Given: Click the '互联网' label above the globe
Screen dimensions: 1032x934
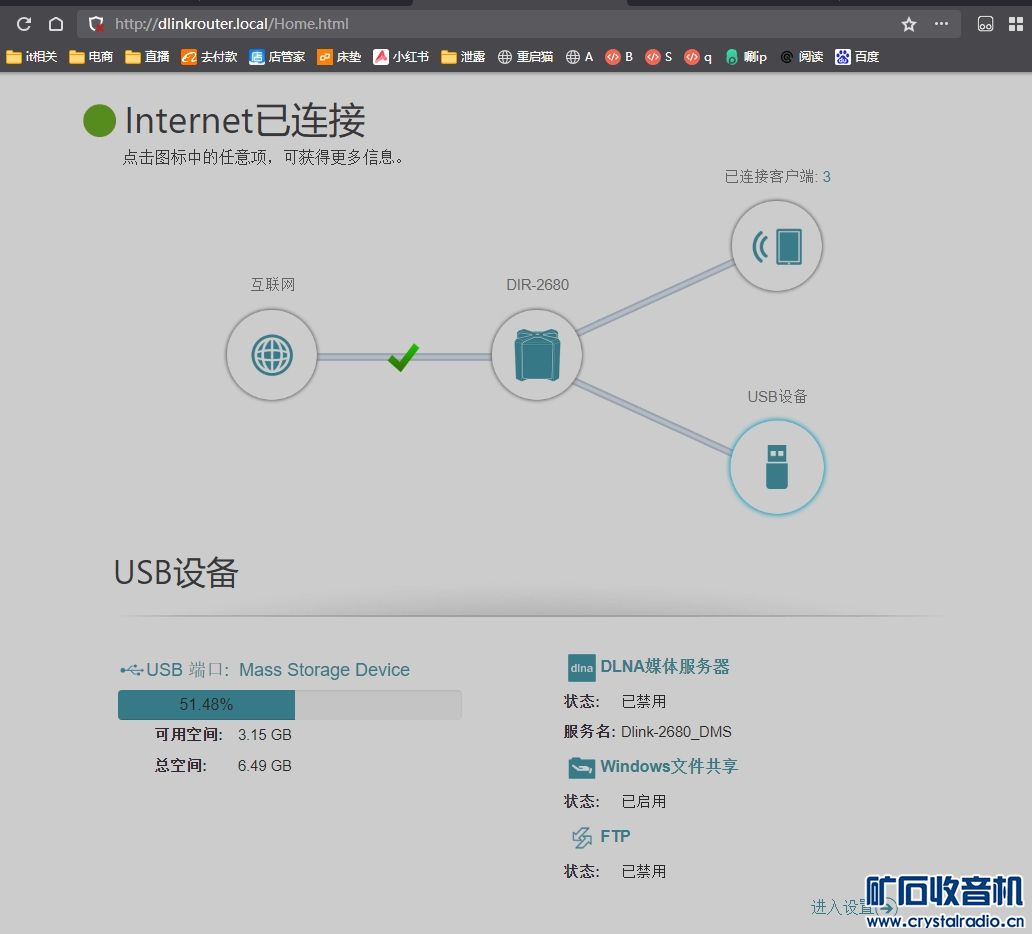Looking at the screenshot, I should coord(272,285).
